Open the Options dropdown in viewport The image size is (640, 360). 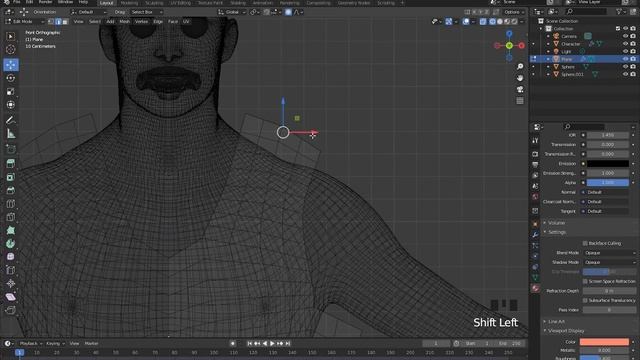[513, 12]
